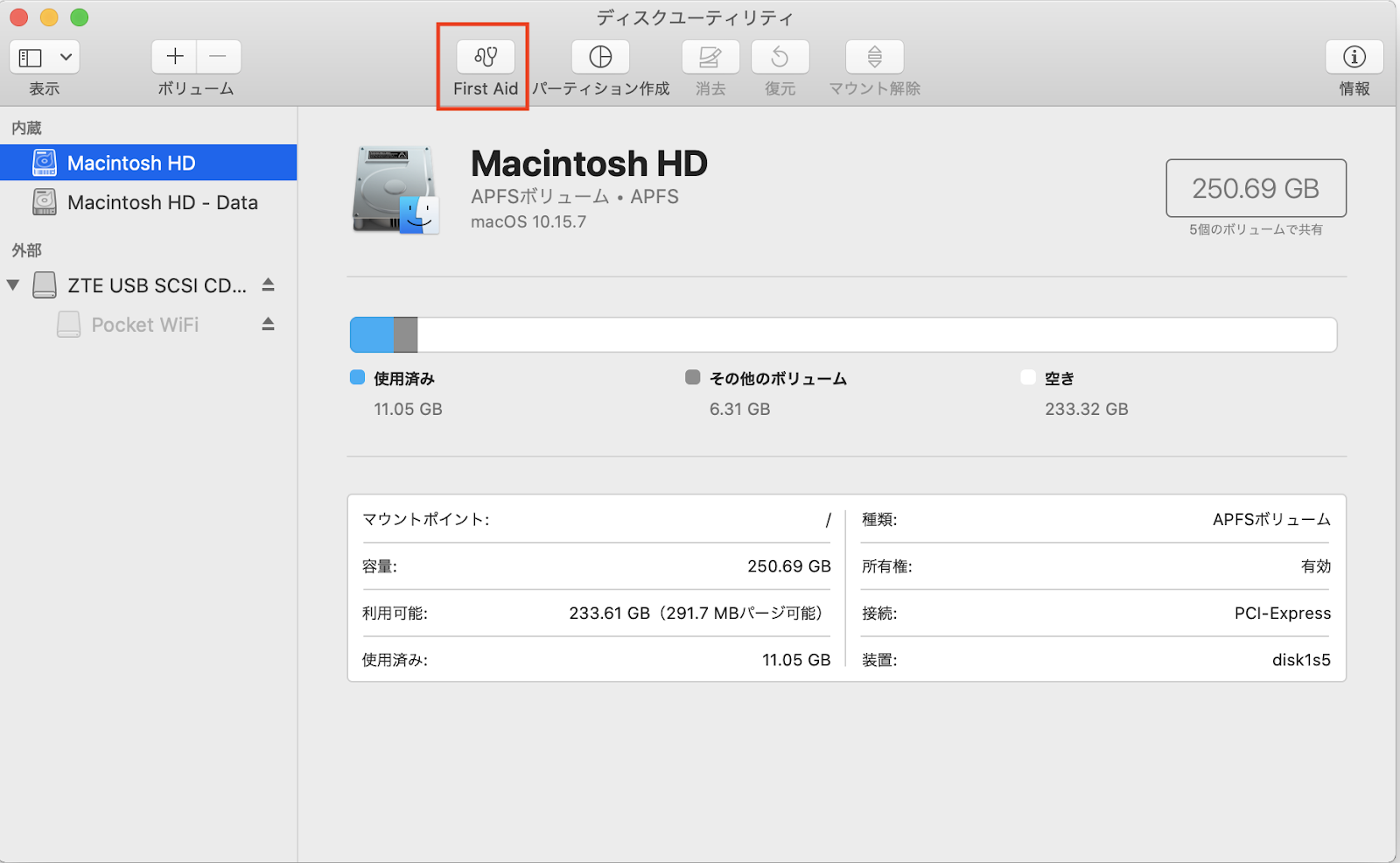
Task: Click the macOS 10.15.7 version text
Action: (528, 221)
